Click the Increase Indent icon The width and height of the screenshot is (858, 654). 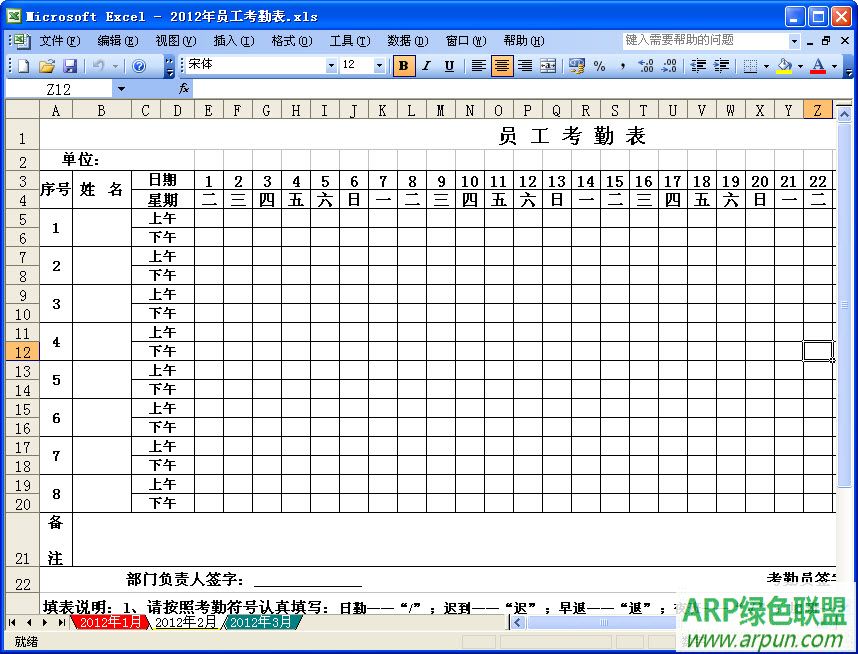tap(722, 65)
